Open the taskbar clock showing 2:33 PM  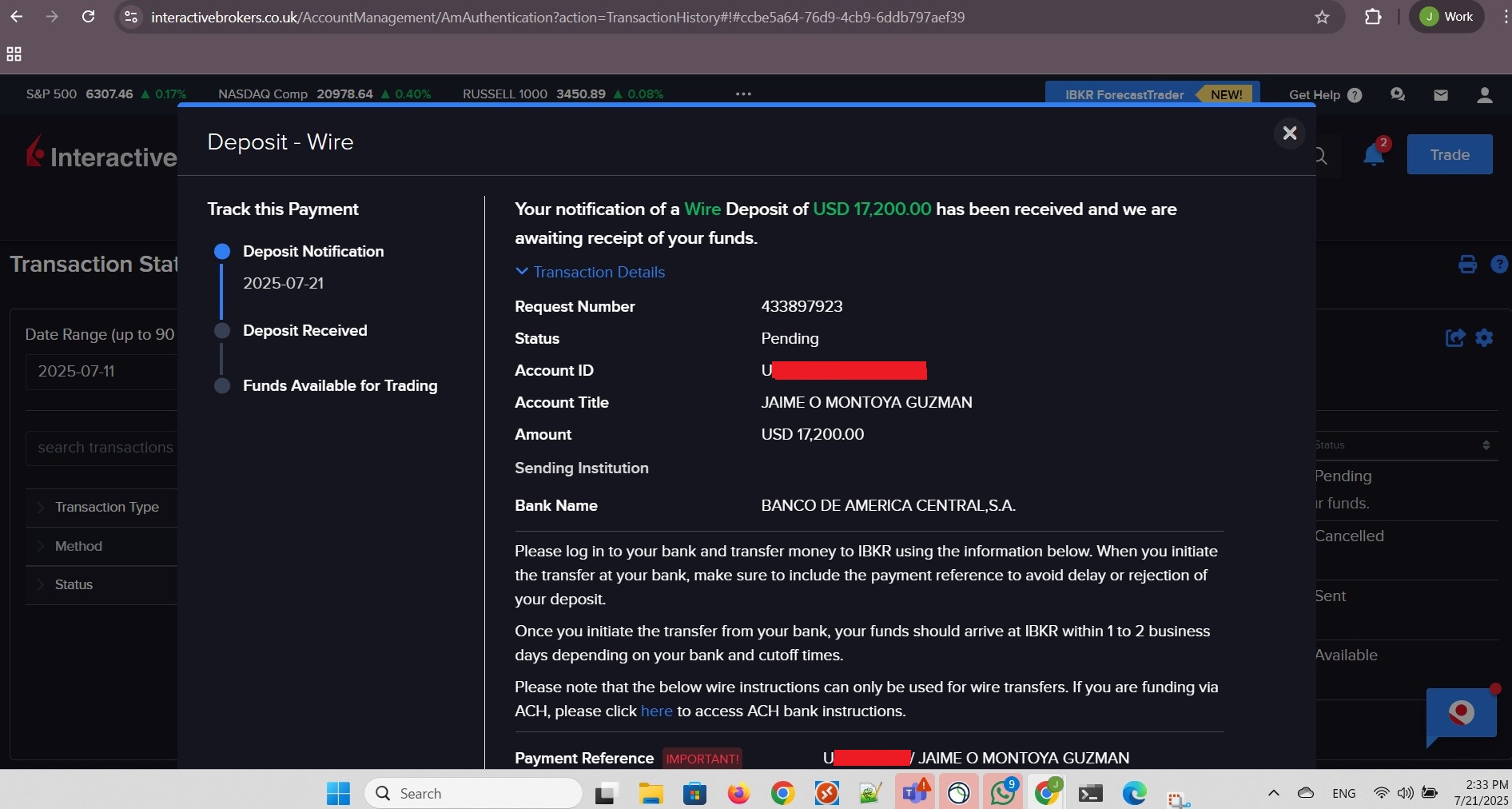[x=1481, y=792]
